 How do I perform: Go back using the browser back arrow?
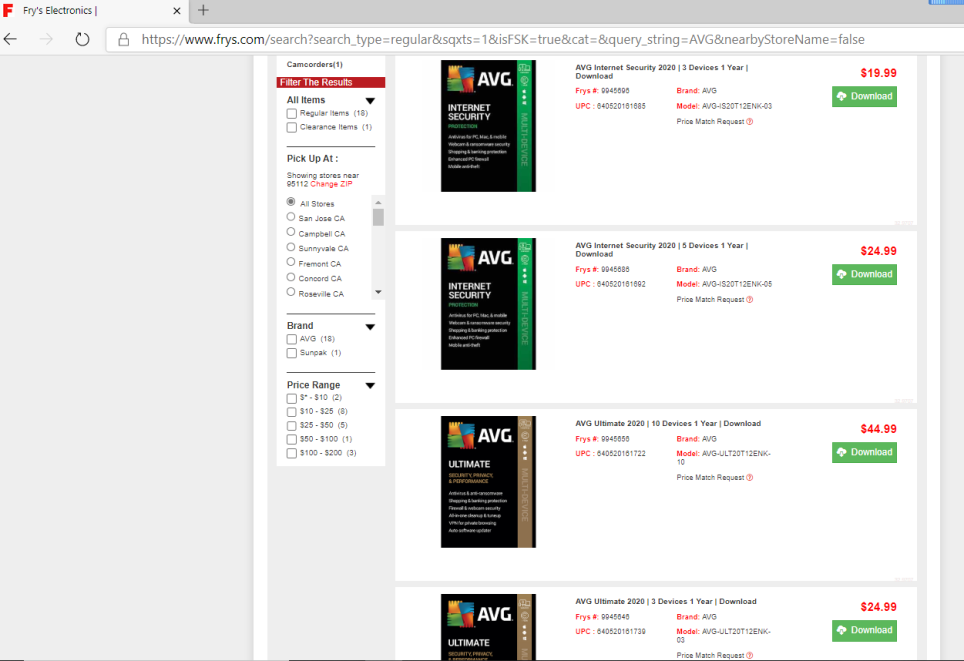(10, 39)
